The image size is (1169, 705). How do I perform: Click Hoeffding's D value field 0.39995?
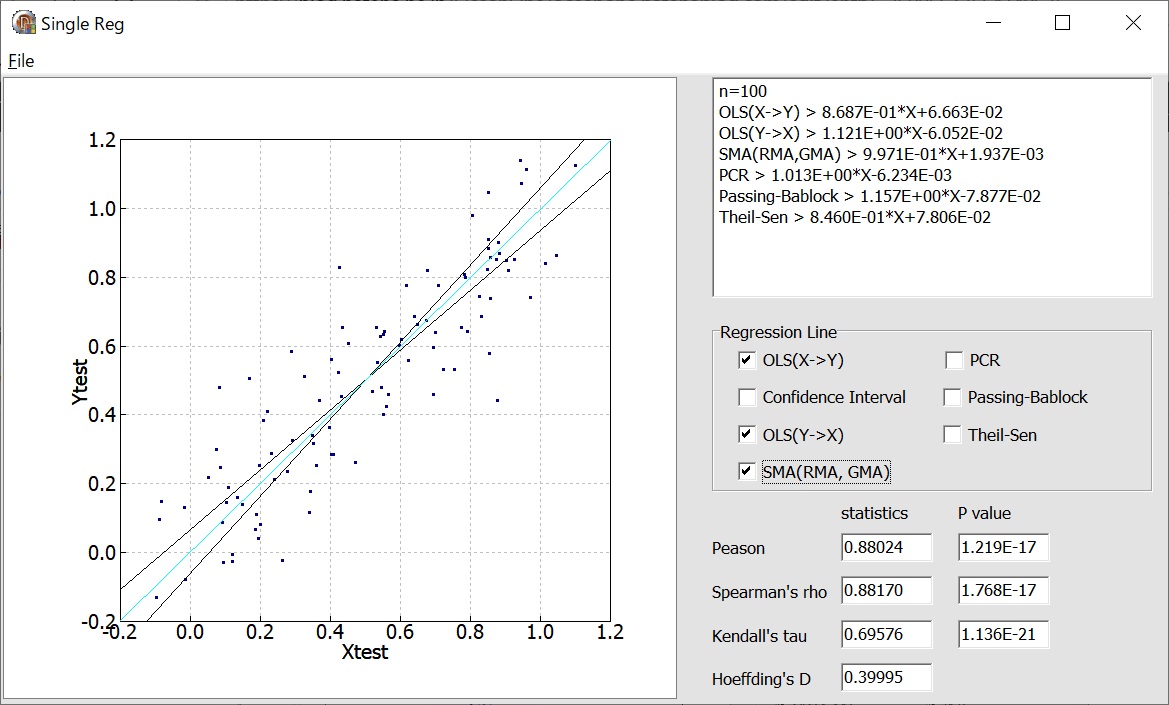pos(886,677)
